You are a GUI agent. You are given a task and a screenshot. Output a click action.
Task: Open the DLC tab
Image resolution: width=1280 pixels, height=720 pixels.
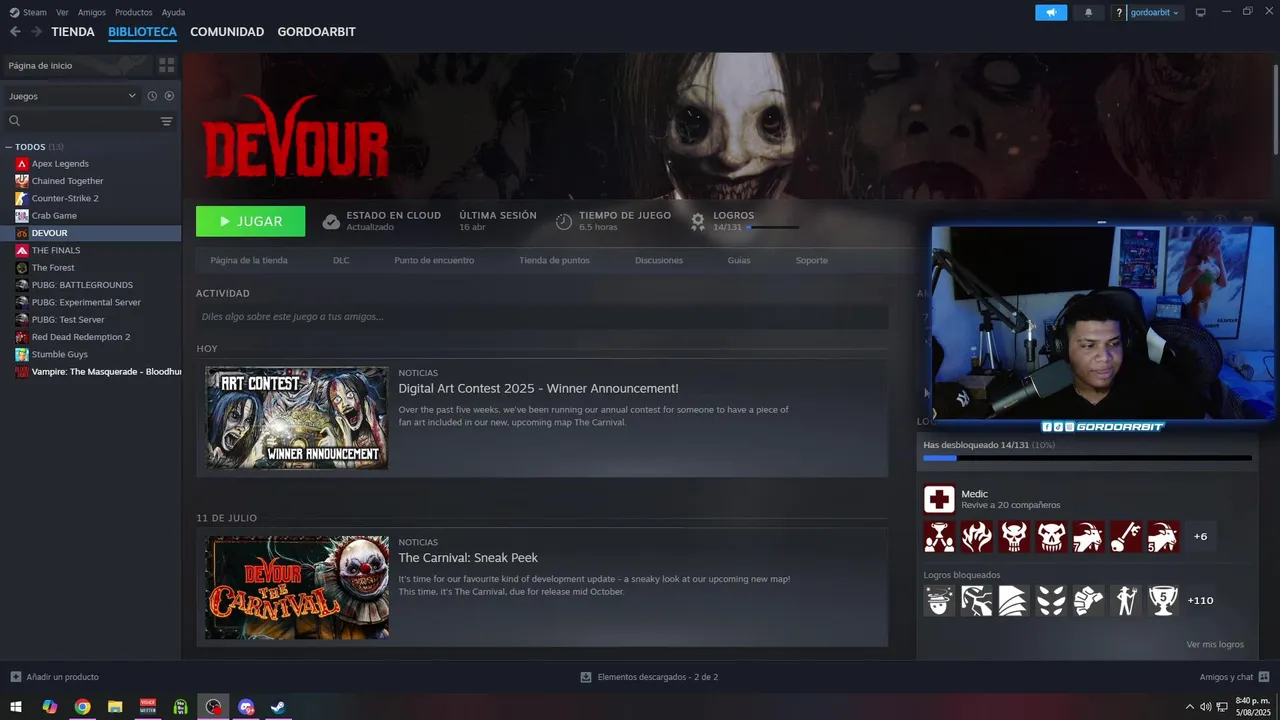pos(341,260)
